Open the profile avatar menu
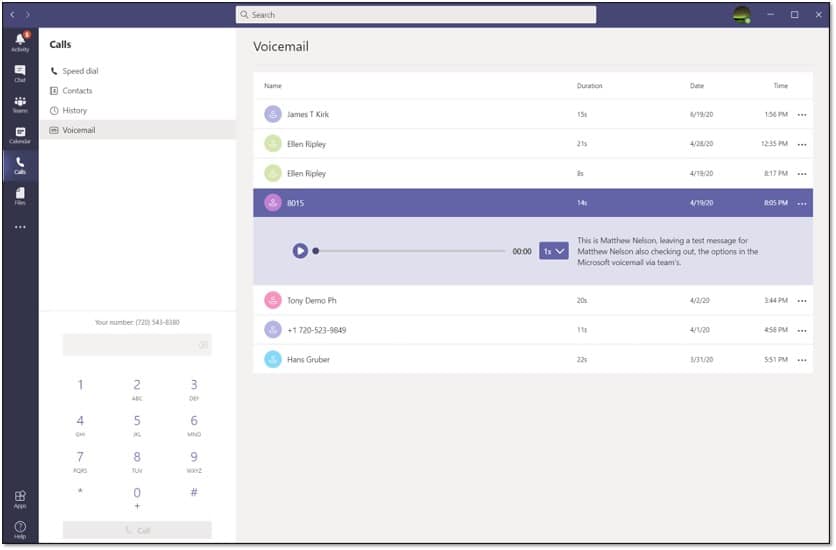Screen dimensions: 836x550 pos(742,15)
